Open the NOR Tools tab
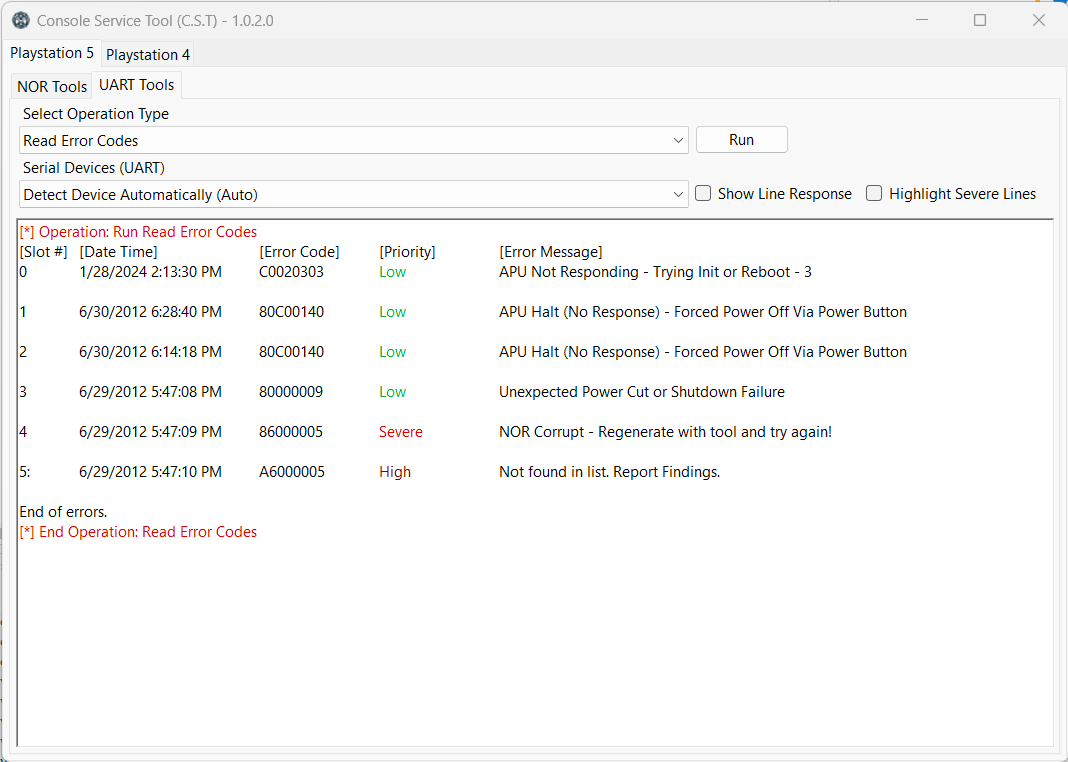The width and height of the screenshot is (1068, 762). (52, 86)
